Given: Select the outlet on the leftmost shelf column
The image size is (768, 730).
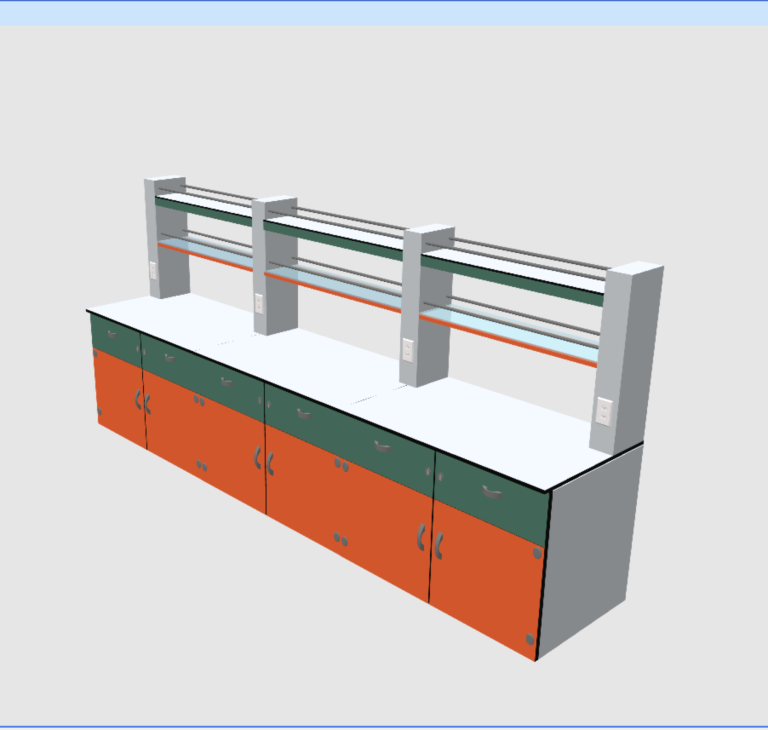Looking at the screenshot, I should coord(153,270).
